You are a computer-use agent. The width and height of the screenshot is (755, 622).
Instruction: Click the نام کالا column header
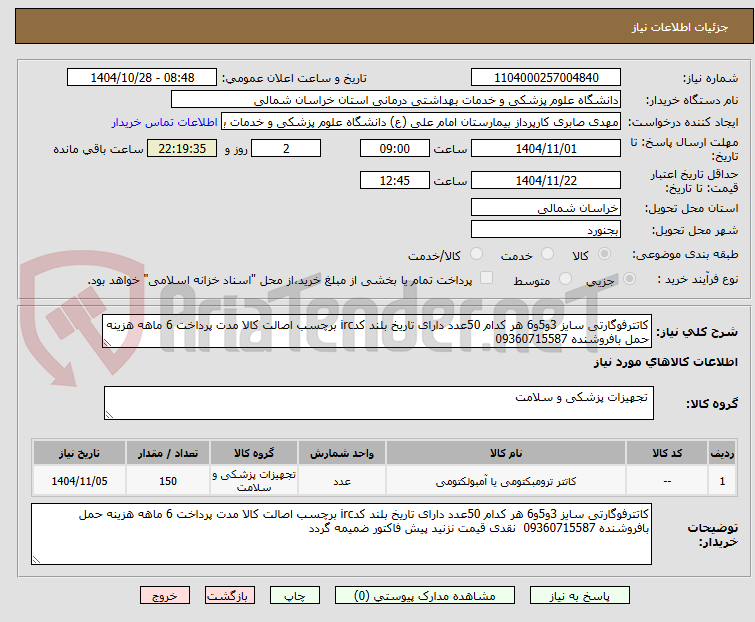pyautogui.click(x=506, y=453)
